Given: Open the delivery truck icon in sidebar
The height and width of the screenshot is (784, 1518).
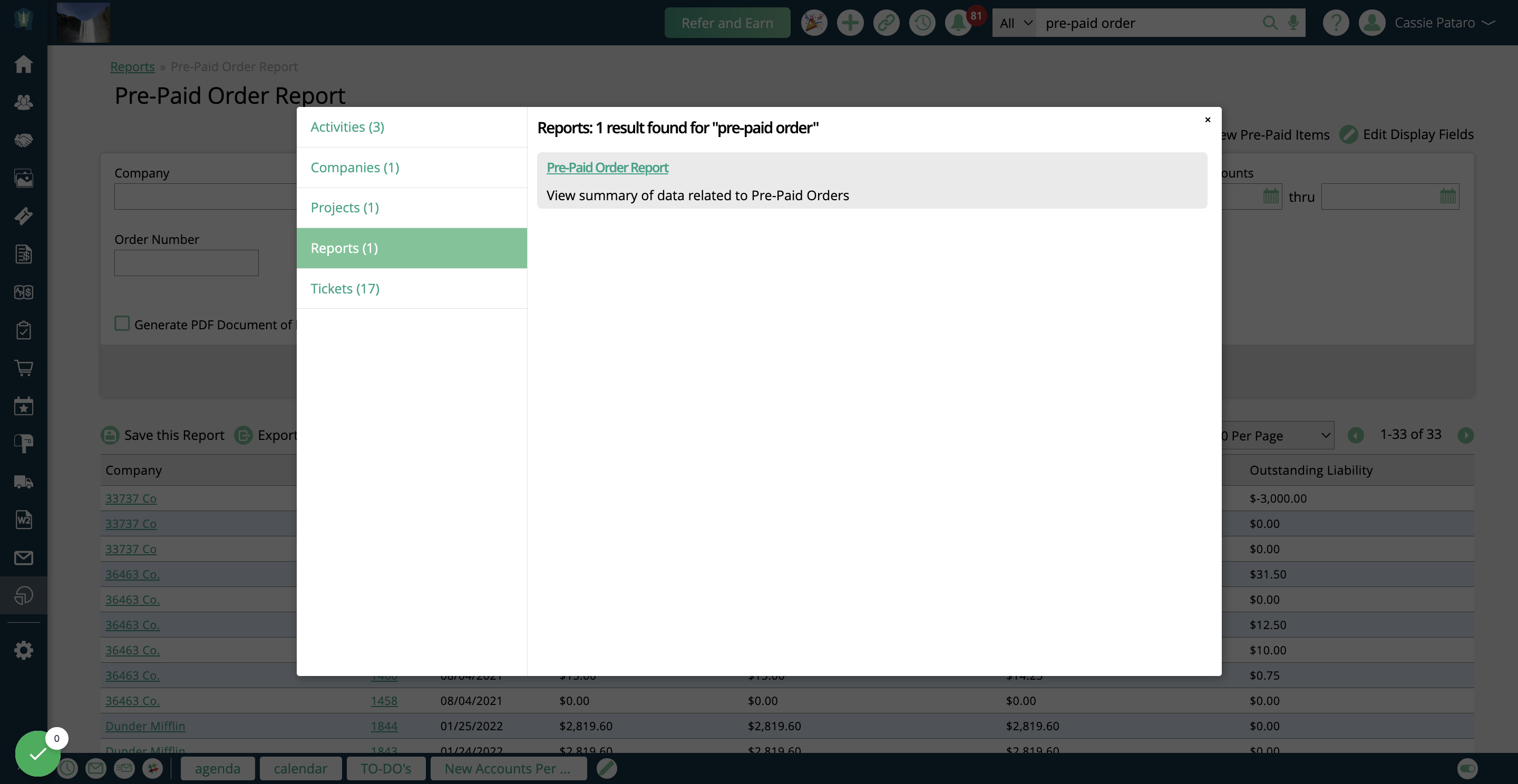Looking at the screenshot, I should point(24,482).
